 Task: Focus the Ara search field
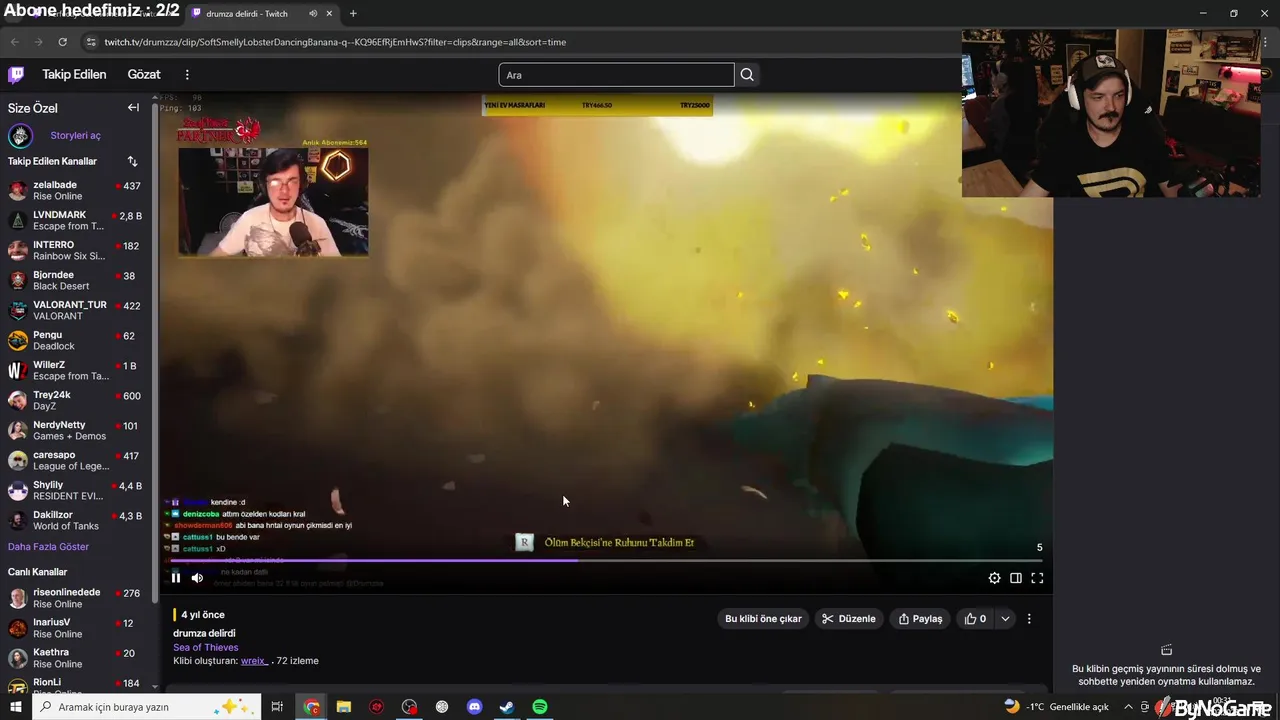[x=616, y=75]
